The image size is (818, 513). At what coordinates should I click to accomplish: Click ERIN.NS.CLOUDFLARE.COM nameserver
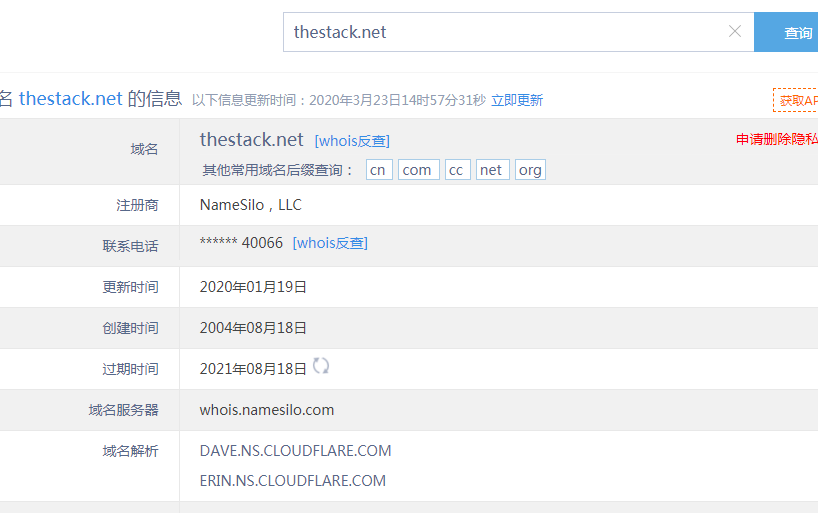(x=293, y=480)
